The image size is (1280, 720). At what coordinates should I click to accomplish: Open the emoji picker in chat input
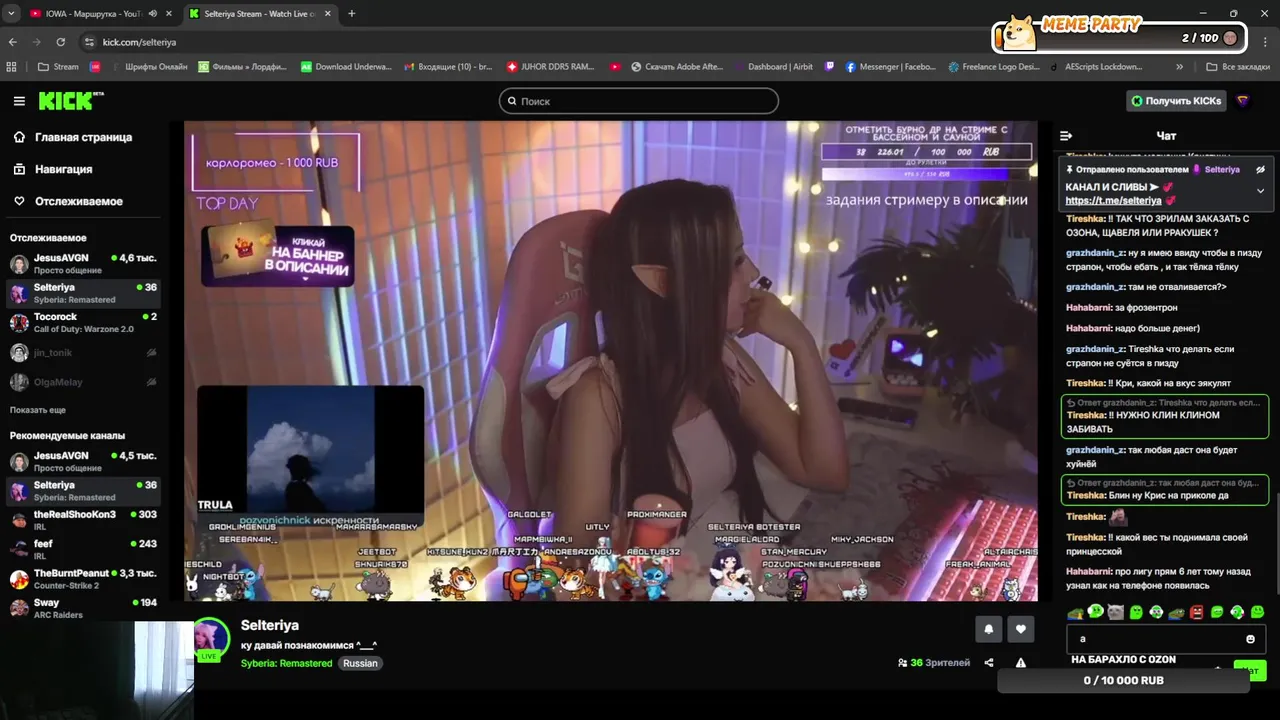pos(1250,639)
